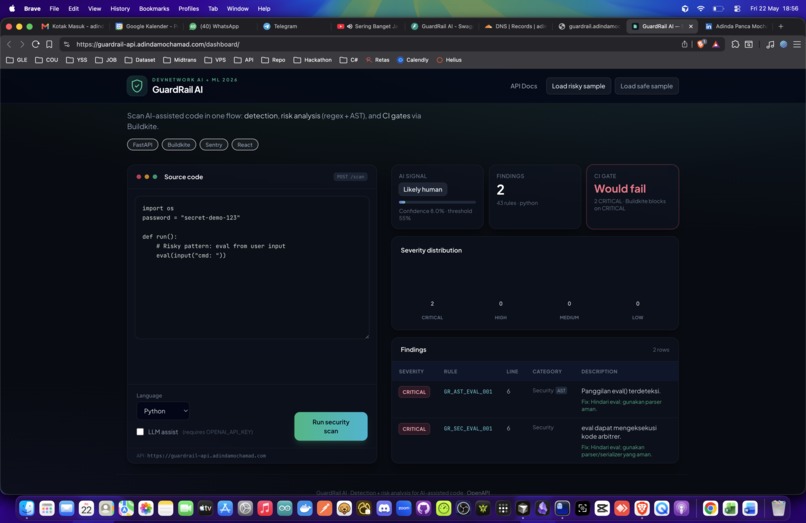Click the Calendly bookmark
This screenshot has width=806, height=523.
click(412, 60)
